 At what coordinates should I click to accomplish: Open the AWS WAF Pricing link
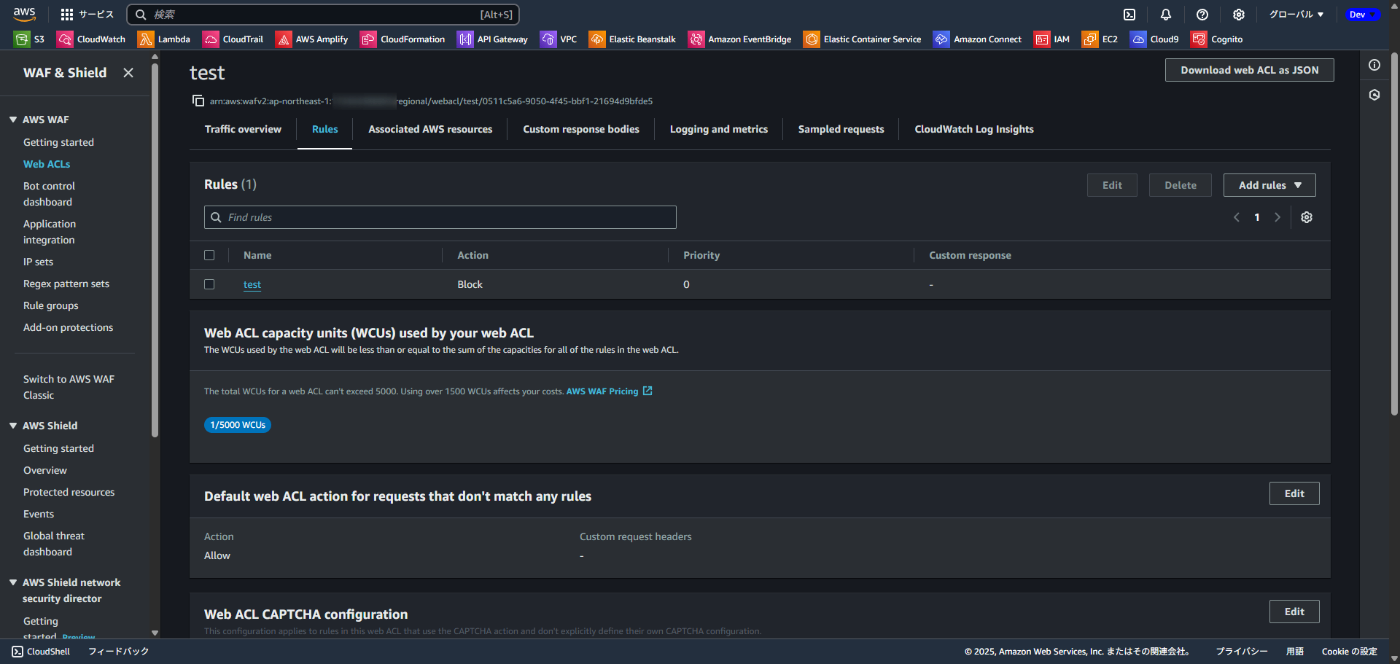pos(609,391)
